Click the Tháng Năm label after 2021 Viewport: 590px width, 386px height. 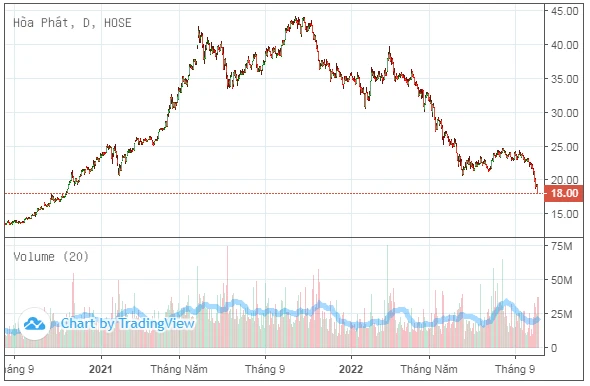point(179,369)
